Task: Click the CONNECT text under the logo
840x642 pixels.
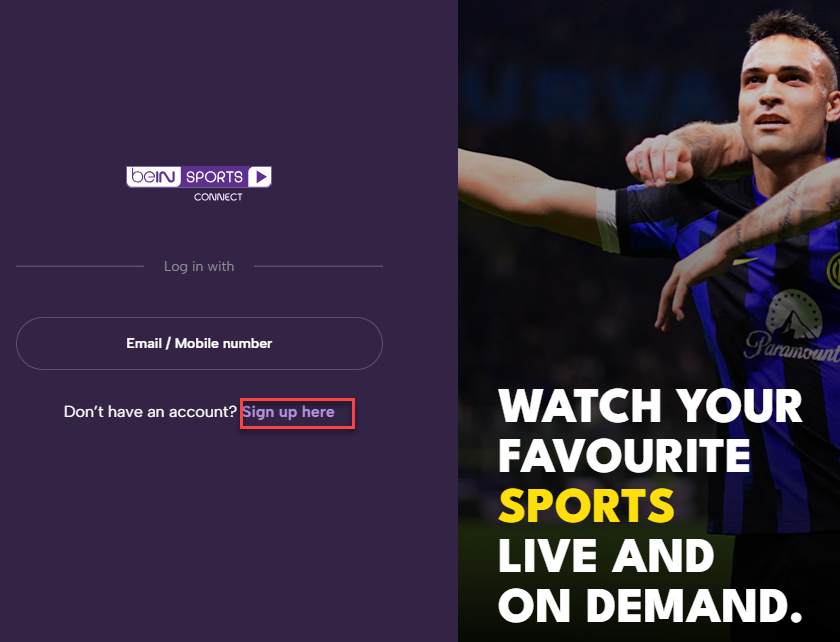Action: [x=218, y=197]
